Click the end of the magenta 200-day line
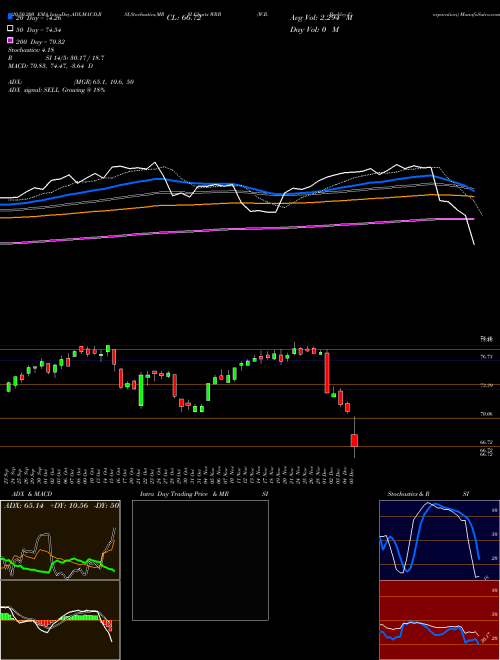Viewport: 500px width, 660px height. point(474,219)
